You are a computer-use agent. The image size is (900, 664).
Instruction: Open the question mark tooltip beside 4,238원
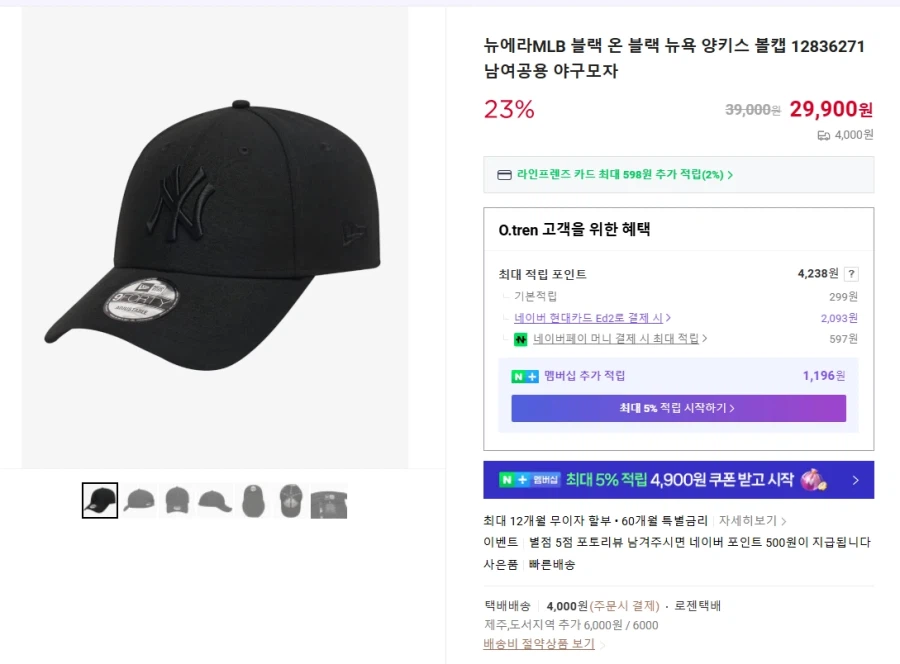(849, 274)
